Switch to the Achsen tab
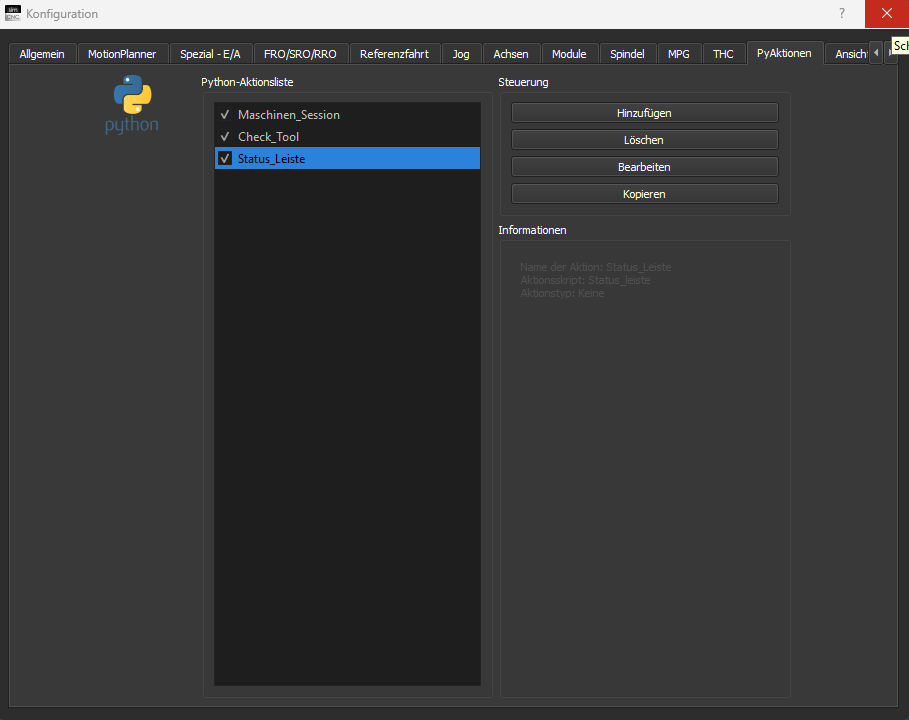 coord(511,54)
